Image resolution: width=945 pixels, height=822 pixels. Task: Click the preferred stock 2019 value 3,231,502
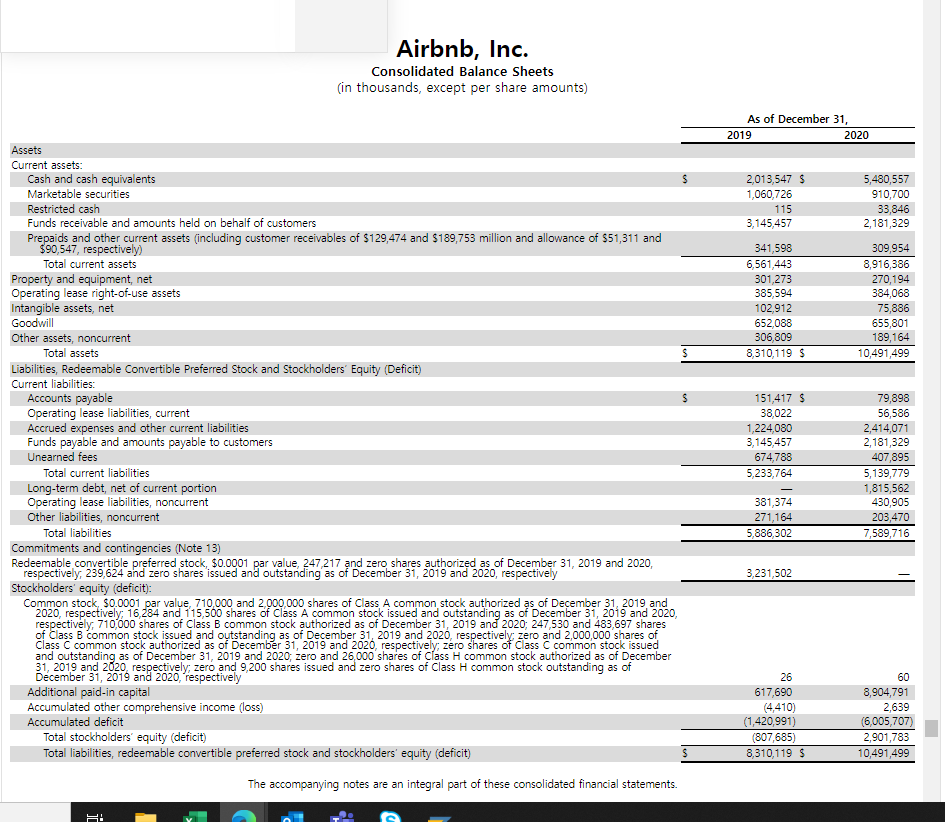click(x=768, y=573)
